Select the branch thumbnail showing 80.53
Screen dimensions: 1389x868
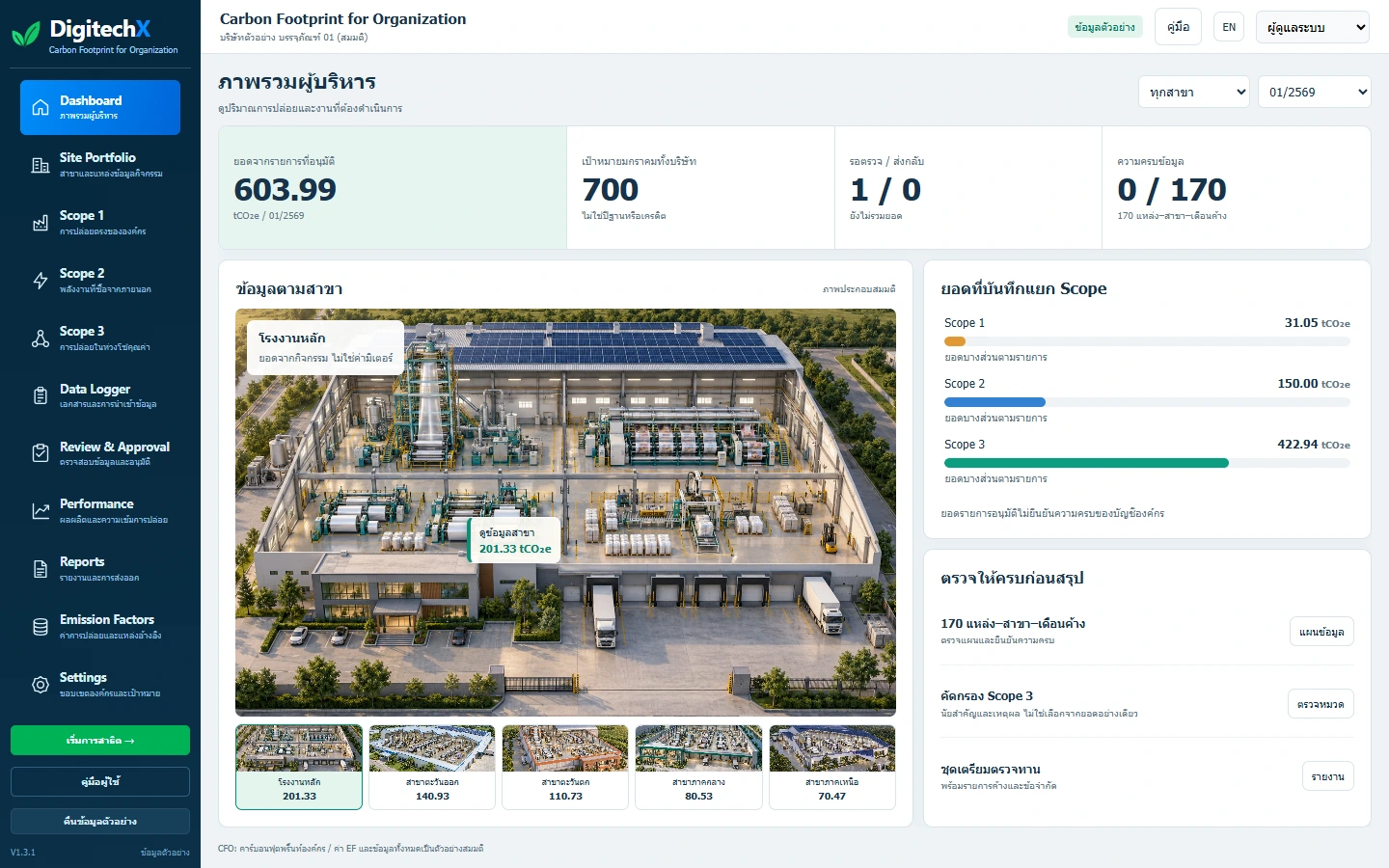pos(698,767)
